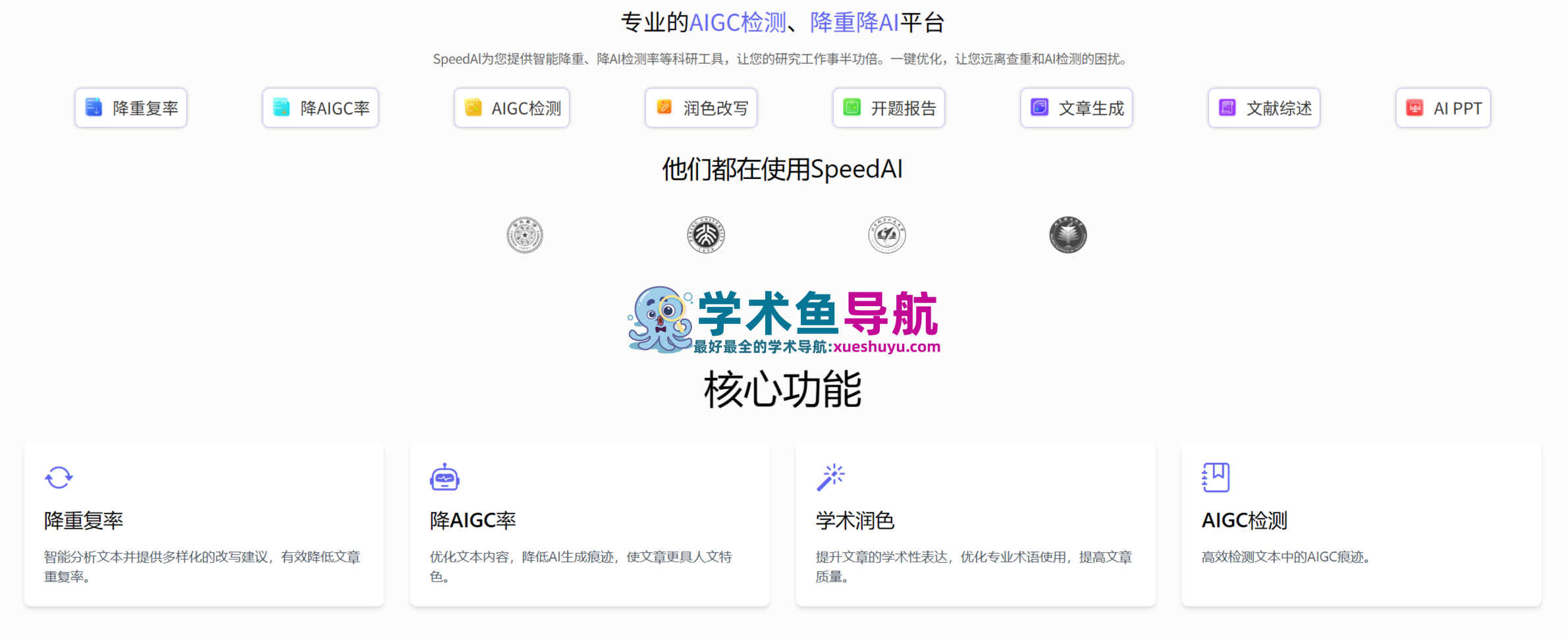Select the AI PPT navigation item
The height and width of the screenshot is (640, 1568).
click(1443, 107)
